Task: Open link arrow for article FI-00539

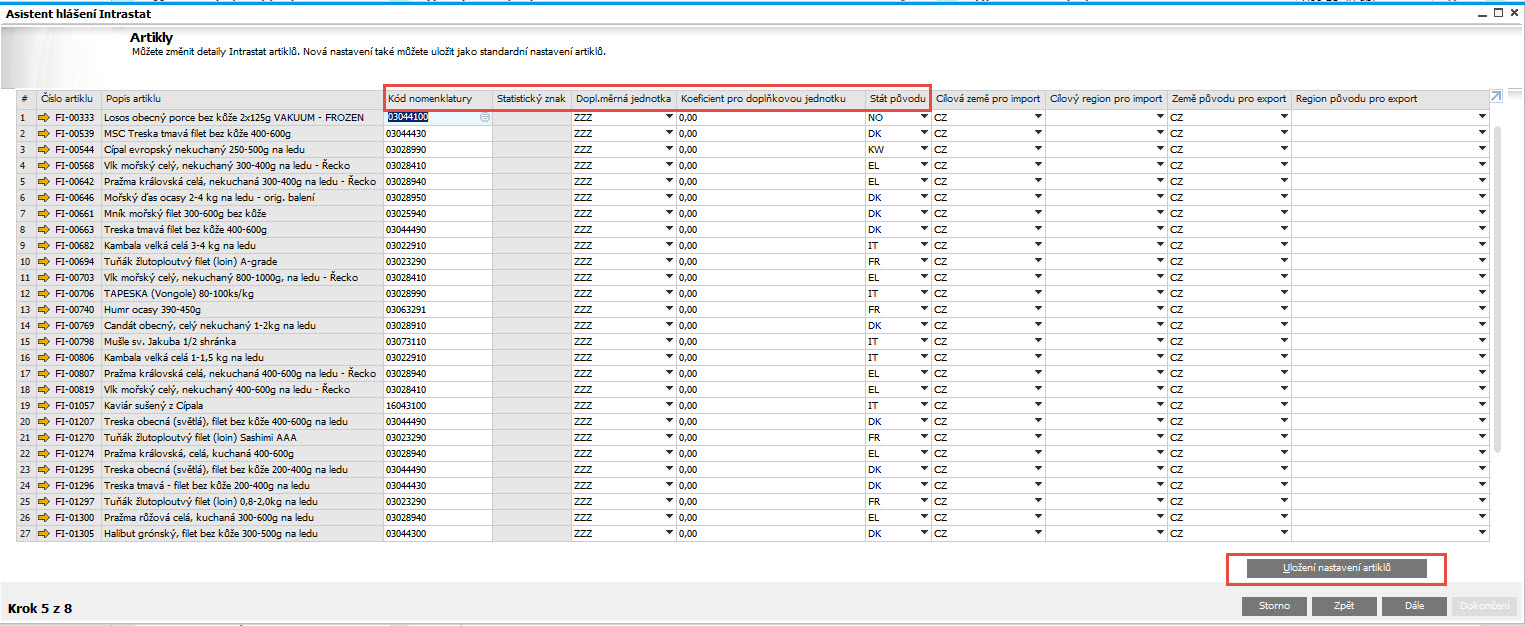Action: [45, 133]
